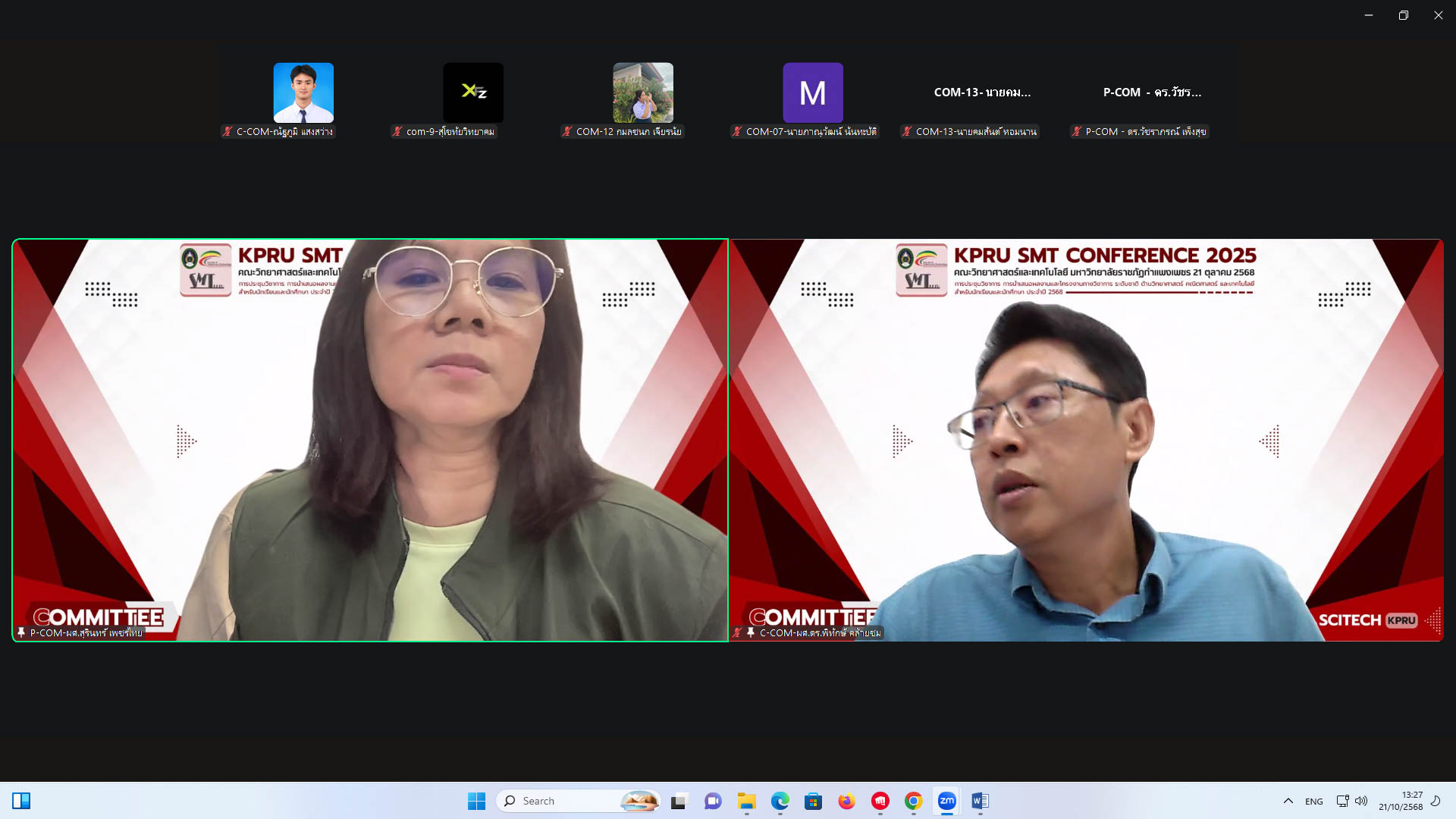Select the COM-07 participant with M avatar
Viewport: 1456px width, 819px height.
coord(813,93)
